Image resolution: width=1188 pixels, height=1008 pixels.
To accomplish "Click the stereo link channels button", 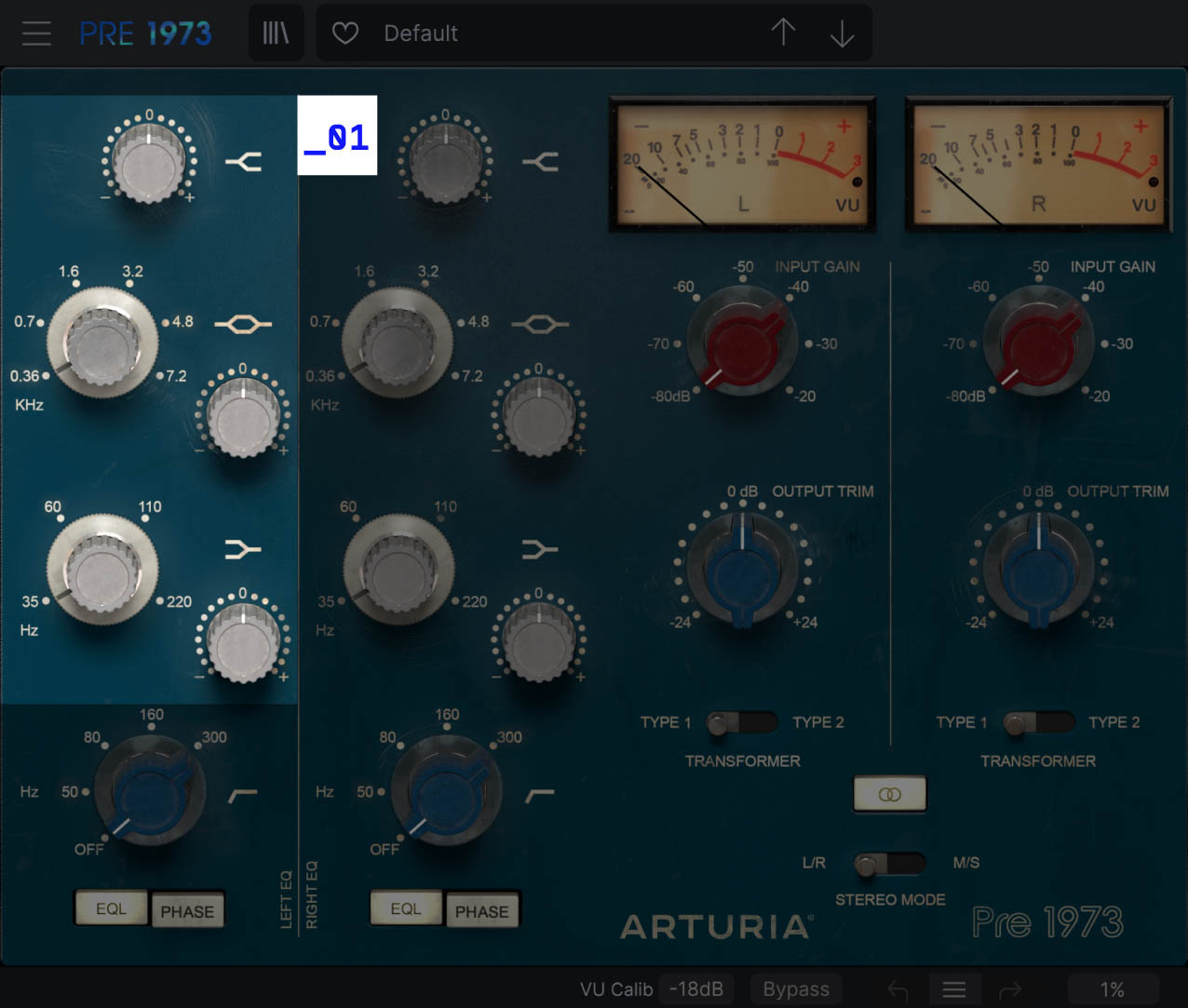I will click(x=889, y=794).
